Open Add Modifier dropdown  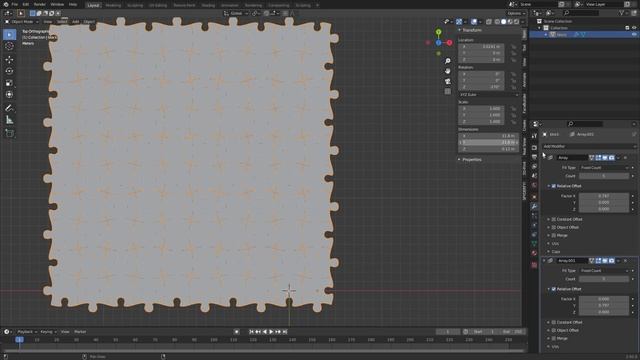click(589, 146)
